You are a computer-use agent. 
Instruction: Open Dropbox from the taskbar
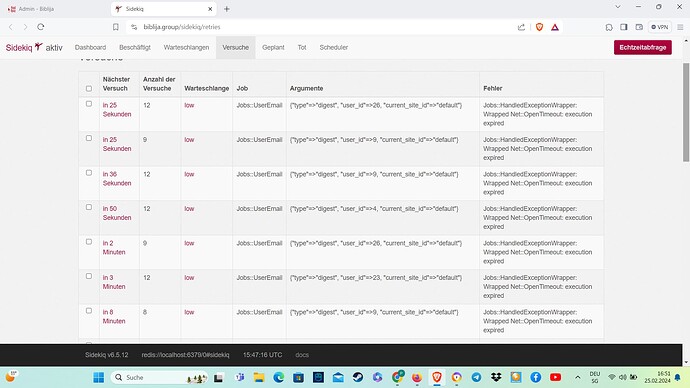[x=496, y=377]
